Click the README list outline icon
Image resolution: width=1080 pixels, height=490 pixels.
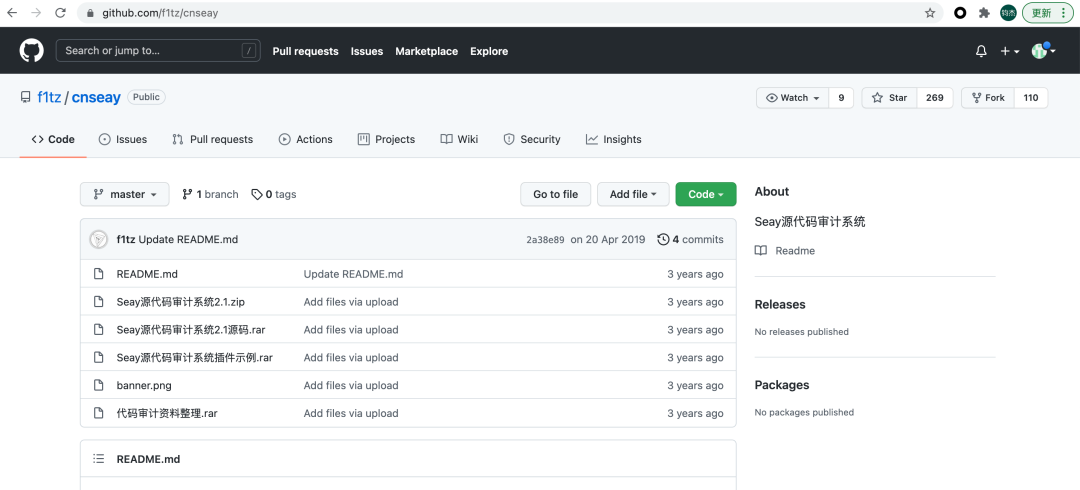(x=99, y=459)
